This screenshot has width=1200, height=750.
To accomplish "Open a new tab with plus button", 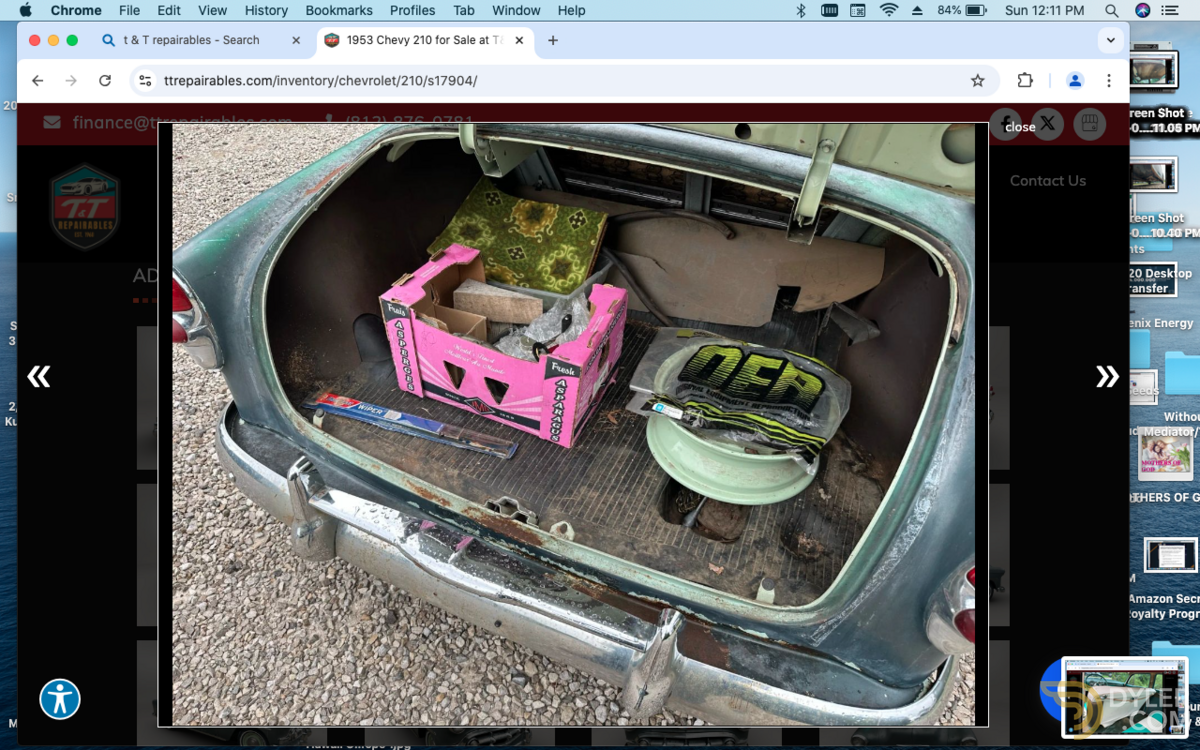I will 553,40.
